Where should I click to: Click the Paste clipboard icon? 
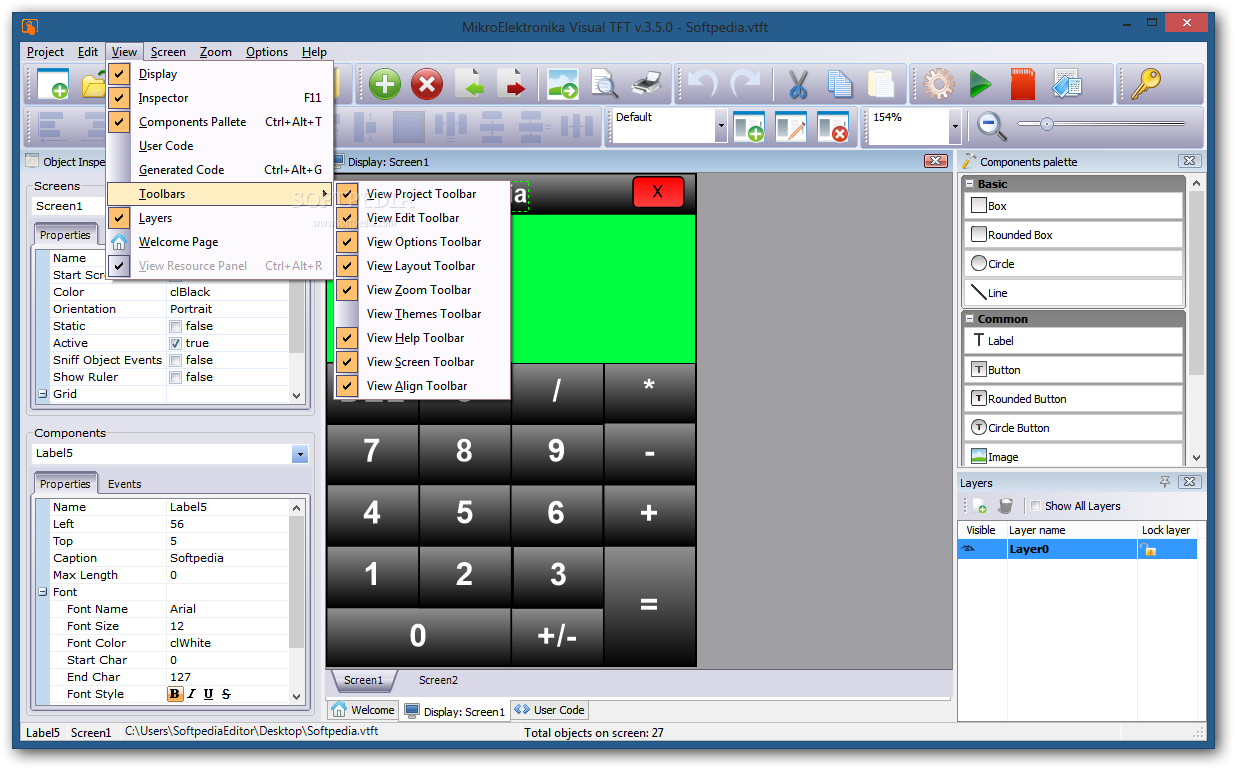pyautogui.click(x=881, y=84)
